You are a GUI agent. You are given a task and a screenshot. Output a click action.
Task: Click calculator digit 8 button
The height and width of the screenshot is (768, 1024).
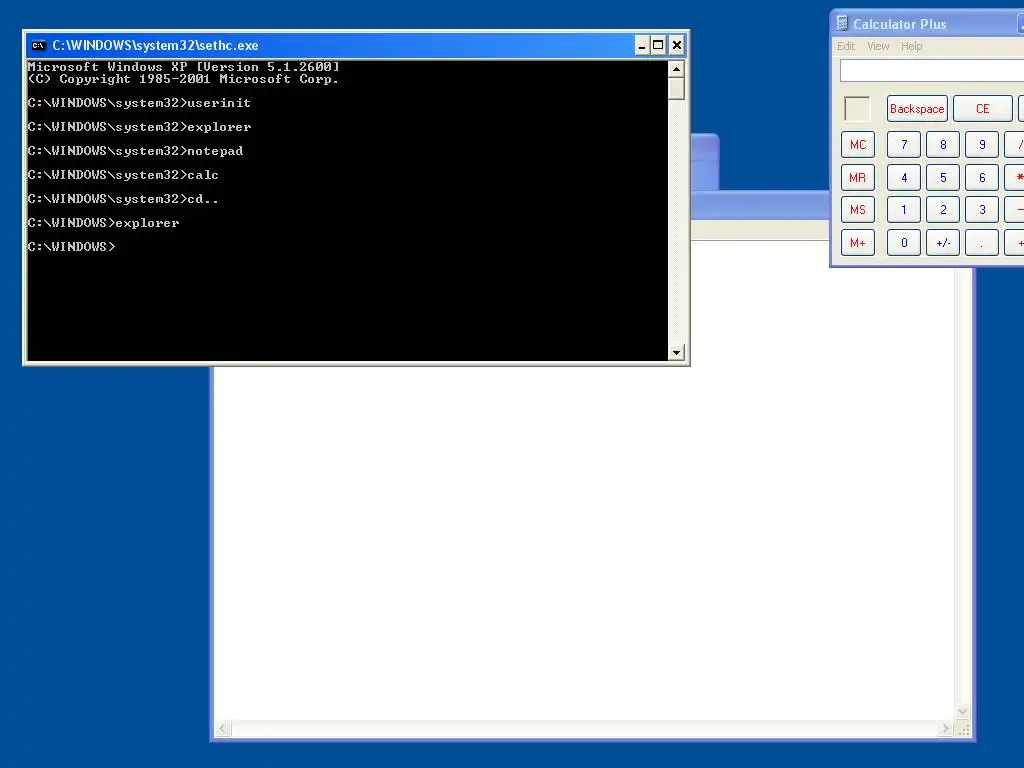[943, 145]
